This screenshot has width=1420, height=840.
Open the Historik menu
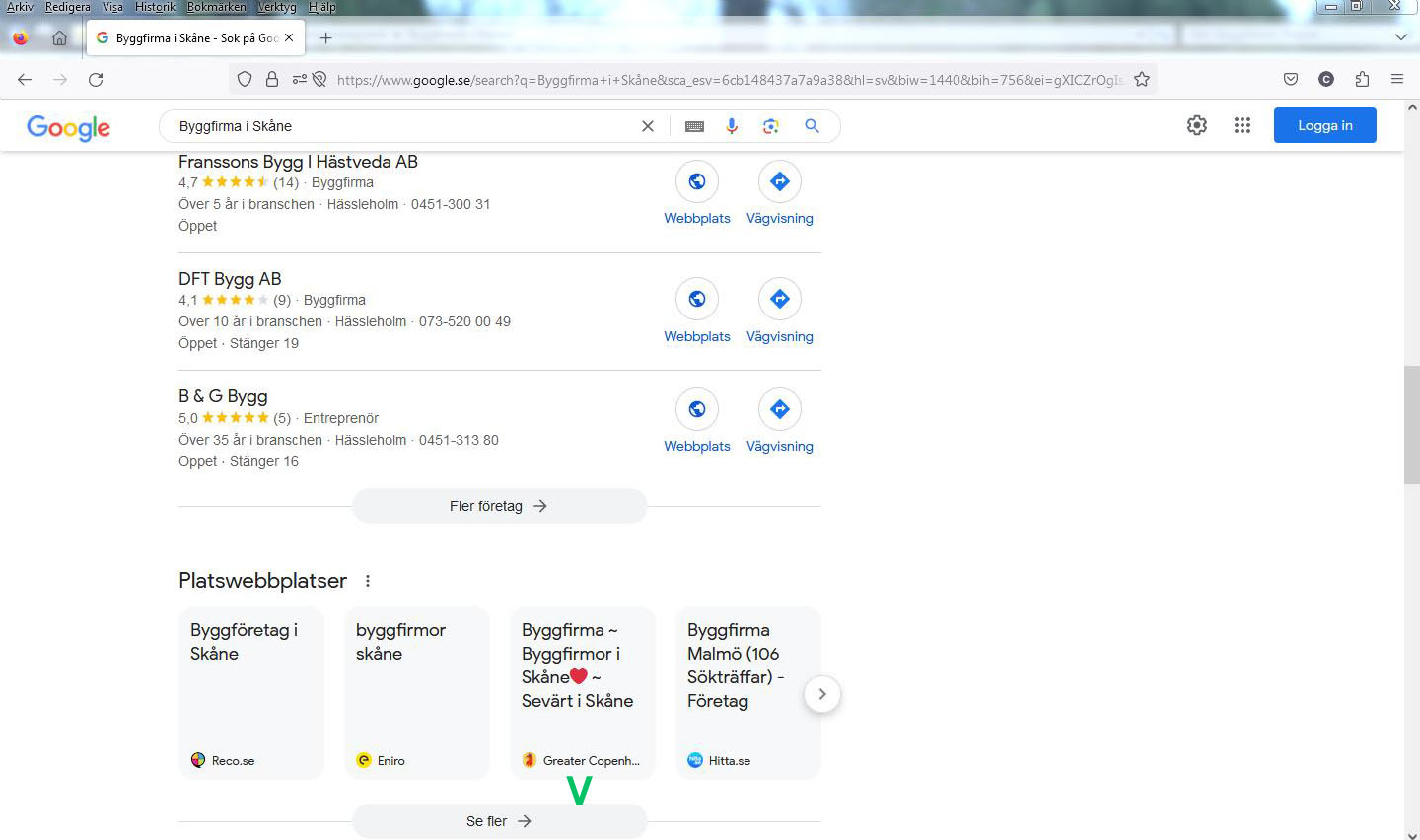point(156,7)
